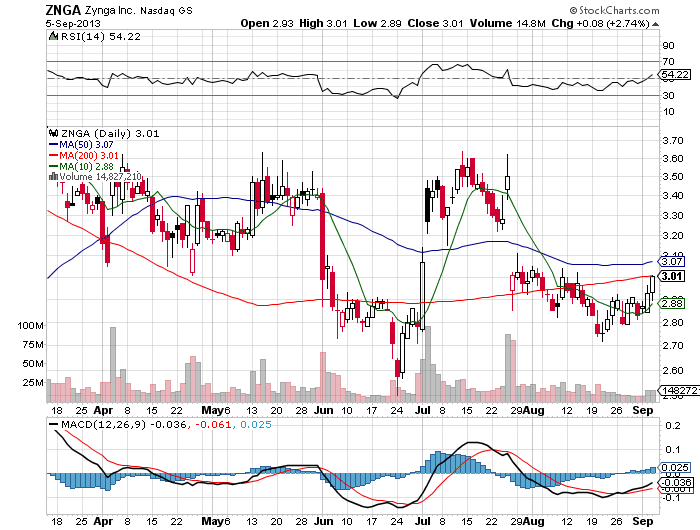Viewport: 700px width, 530px height.
Task: Click the blue 0.025 value in MACD label
Action: pyautogui.click(x=255, y=424)
